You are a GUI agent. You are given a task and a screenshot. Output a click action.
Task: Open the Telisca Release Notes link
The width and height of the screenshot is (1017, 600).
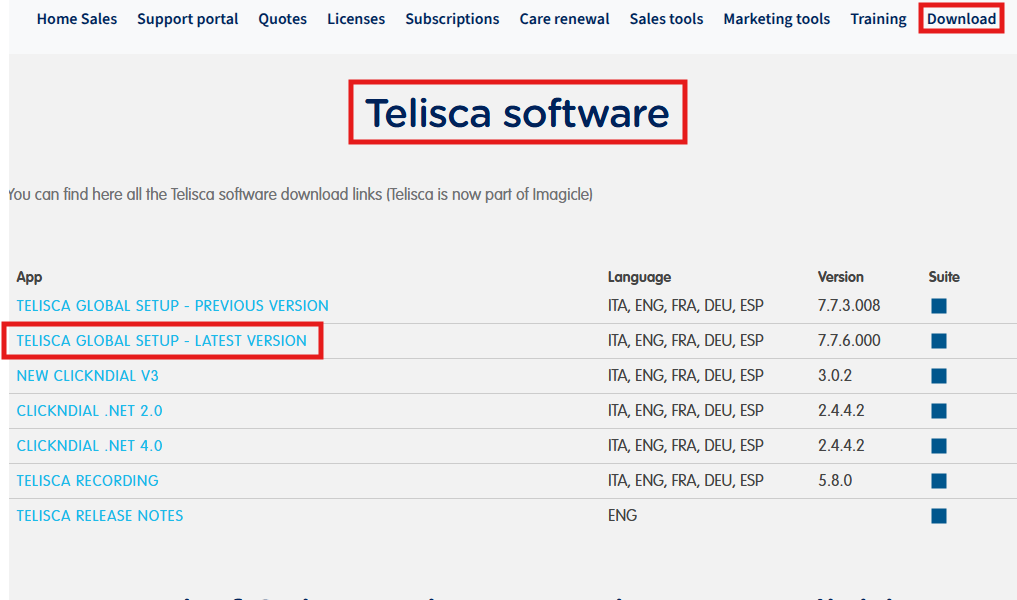pyautogui.click(x=100, y=516)
